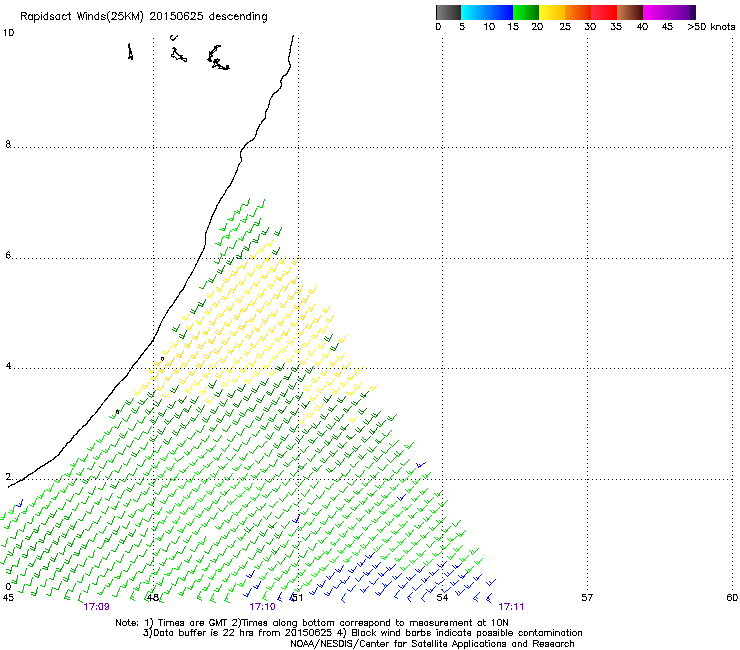Click the latitude label '8' on the left axis
Screen dimensions: 740x650
[x=8, y=144]
